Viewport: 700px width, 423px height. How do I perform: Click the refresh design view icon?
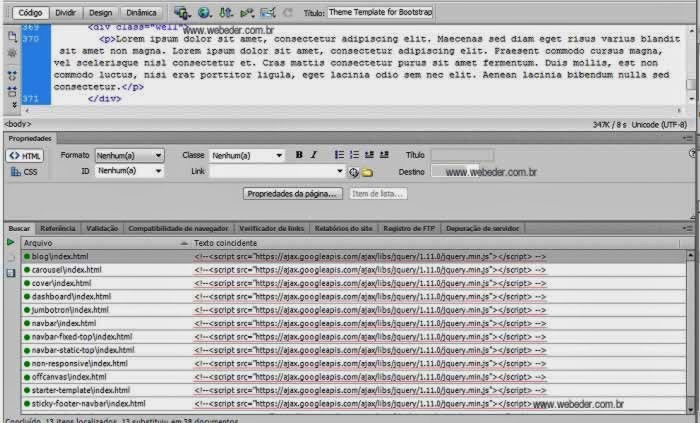[x=288, y=12]
